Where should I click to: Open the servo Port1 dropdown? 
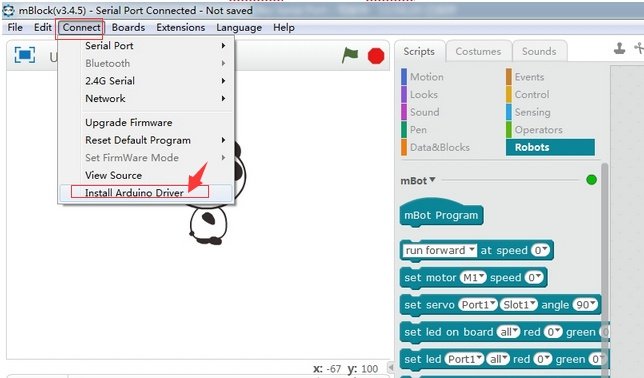(x=478, y=305)
